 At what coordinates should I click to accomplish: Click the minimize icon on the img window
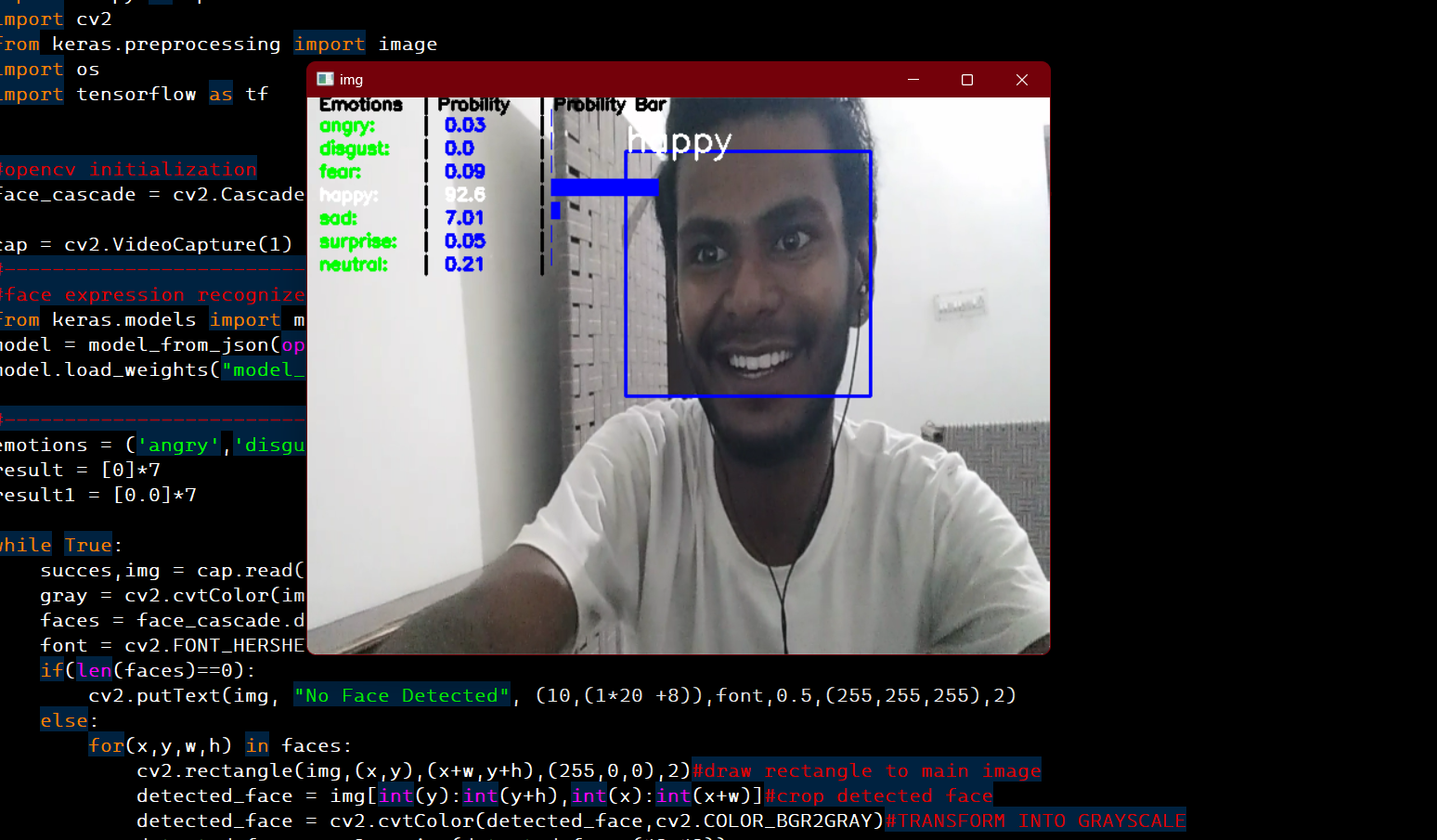tap(913, 80)
